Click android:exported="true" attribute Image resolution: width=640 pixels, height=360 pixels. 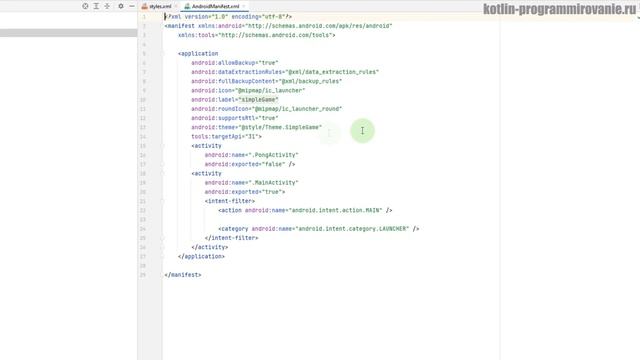[243, 192]
